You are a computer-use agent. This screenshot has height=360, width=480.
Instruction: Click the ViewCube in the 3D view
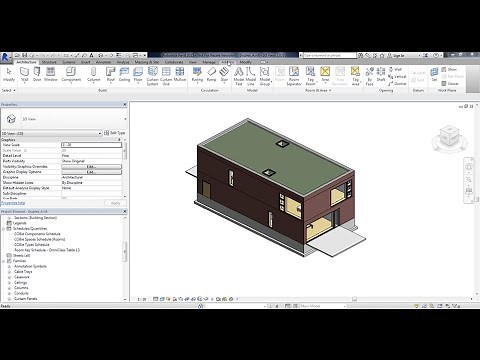(449, 137)
